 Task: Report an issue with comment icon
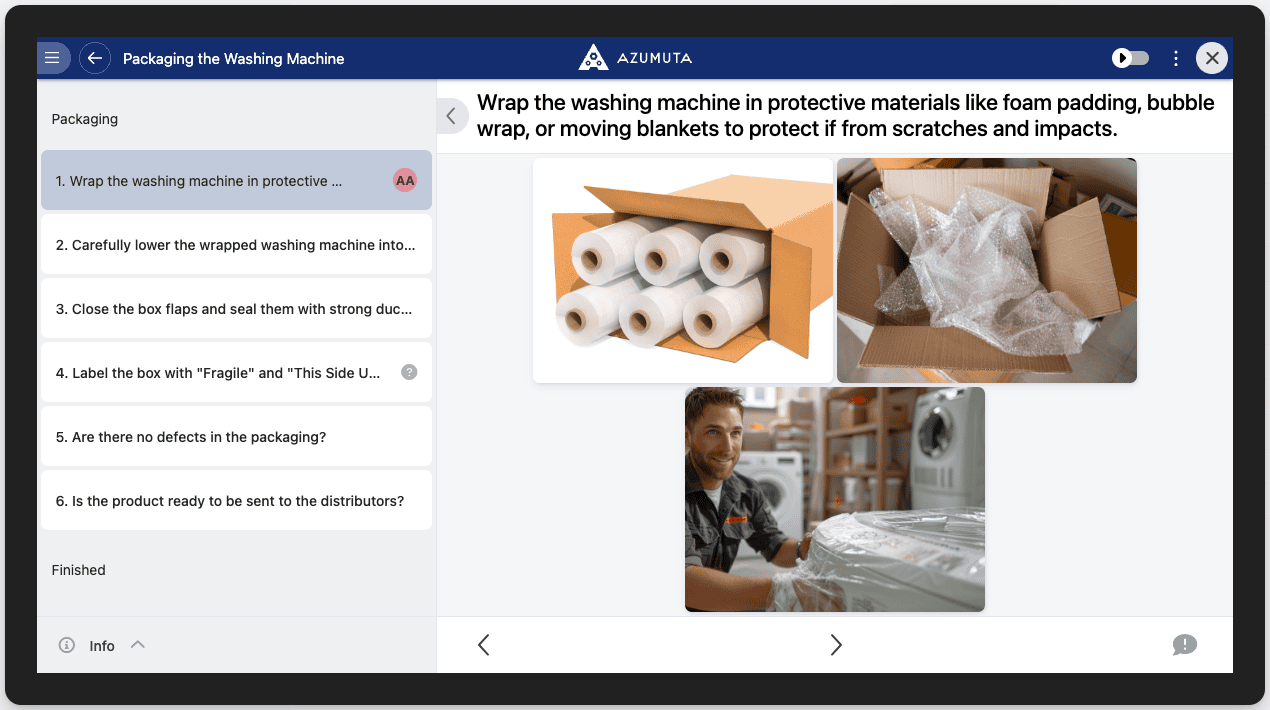click(1184, 645)
